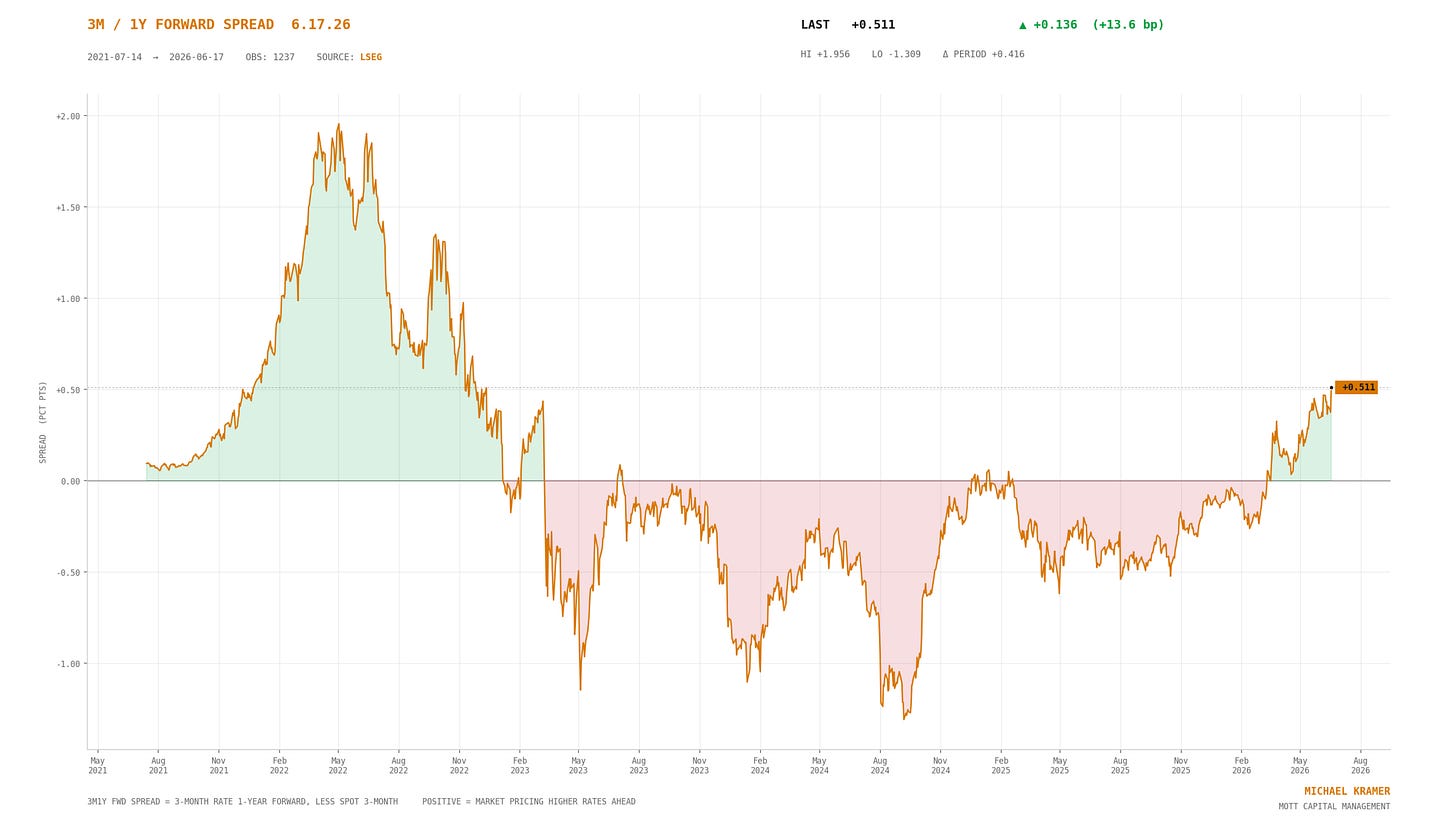Click the "May 2024" x-axis label
Viewport: 1456px width, 819px height.
[819, 765]
